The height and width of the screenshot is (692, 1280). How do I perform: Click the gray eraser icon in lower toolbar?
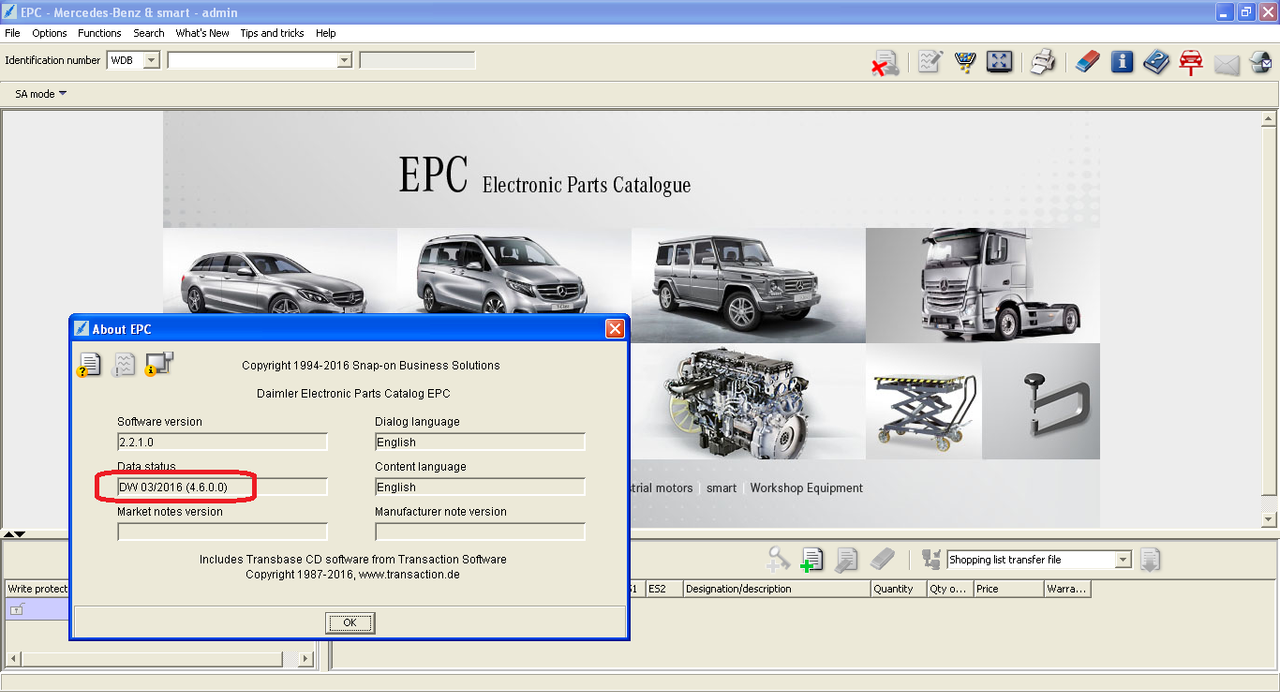click(x=881, y=559)
